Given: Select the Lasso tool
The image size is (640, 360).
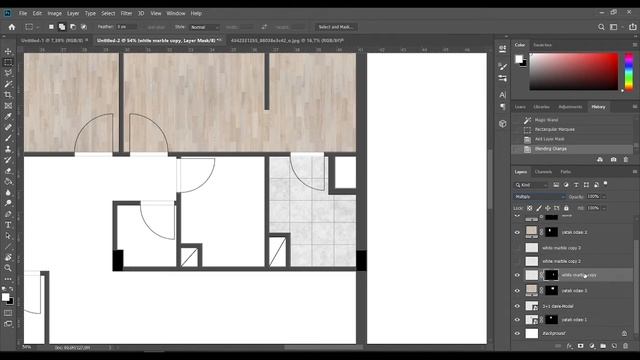Looking at the screenshot, I should click(x=8, y=73).
